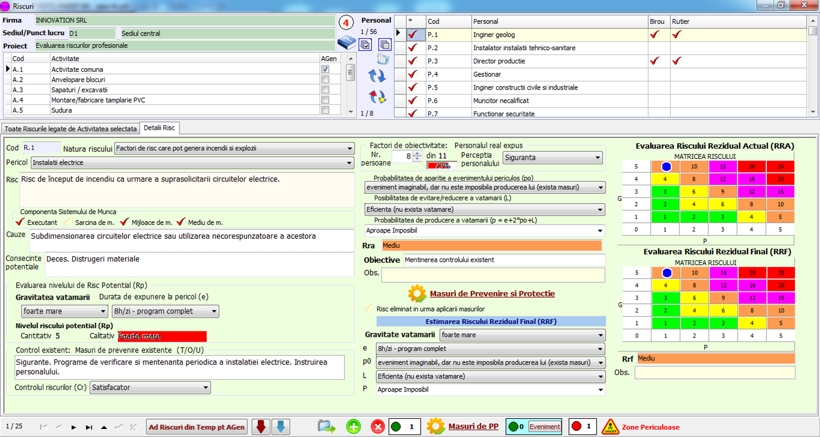Image resolution: width=820 pixels, height=437 pixels.
Task: Toggle the Sarcina de m. checkmark
Action: click(x=69, y=222)
